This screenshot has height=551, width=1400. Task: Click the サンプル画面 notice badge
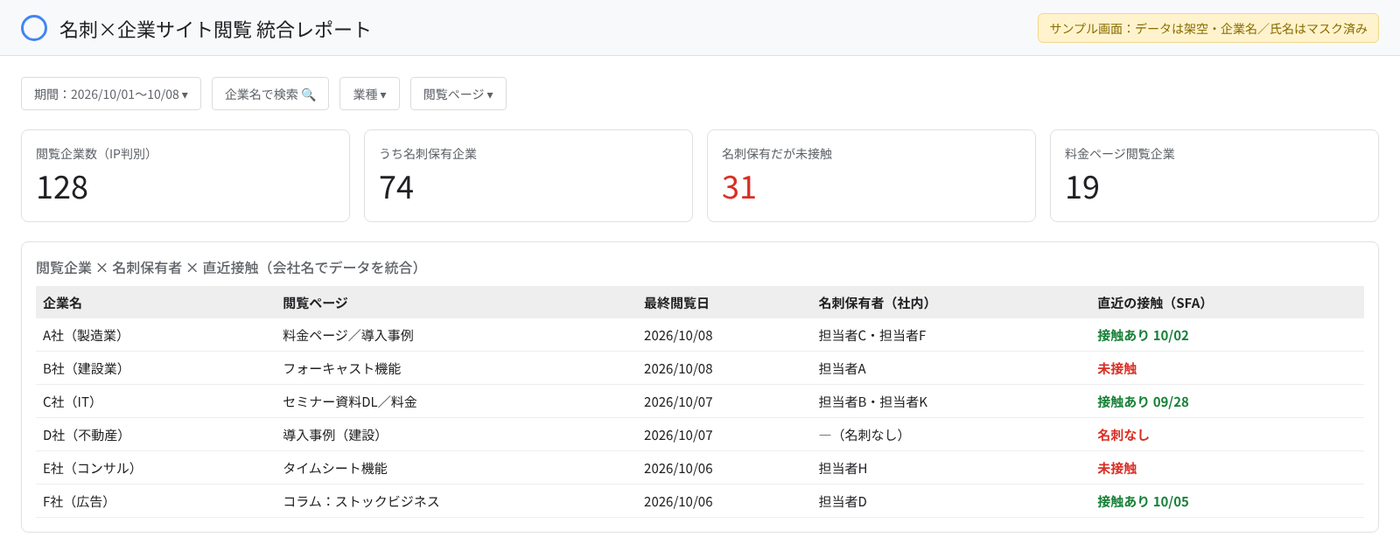[1208, 28]
